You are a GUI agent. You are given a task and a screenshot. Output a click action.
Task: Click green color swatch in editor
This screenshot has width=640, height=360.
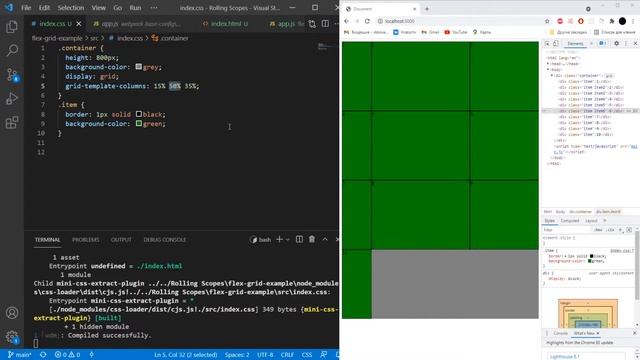[x=139, y=123]
